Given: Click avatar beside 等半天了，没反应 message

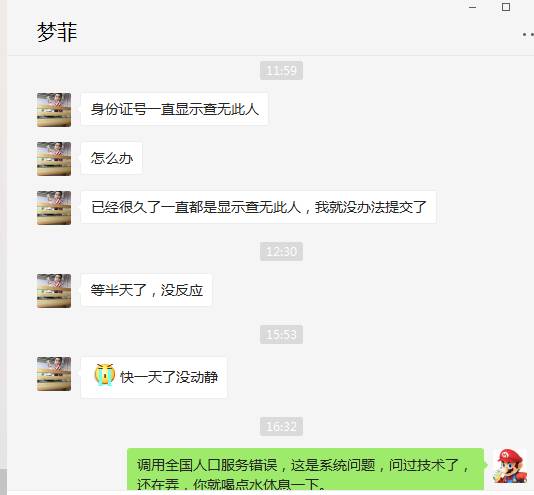Looking at the screenshot, I should point(54,291).
